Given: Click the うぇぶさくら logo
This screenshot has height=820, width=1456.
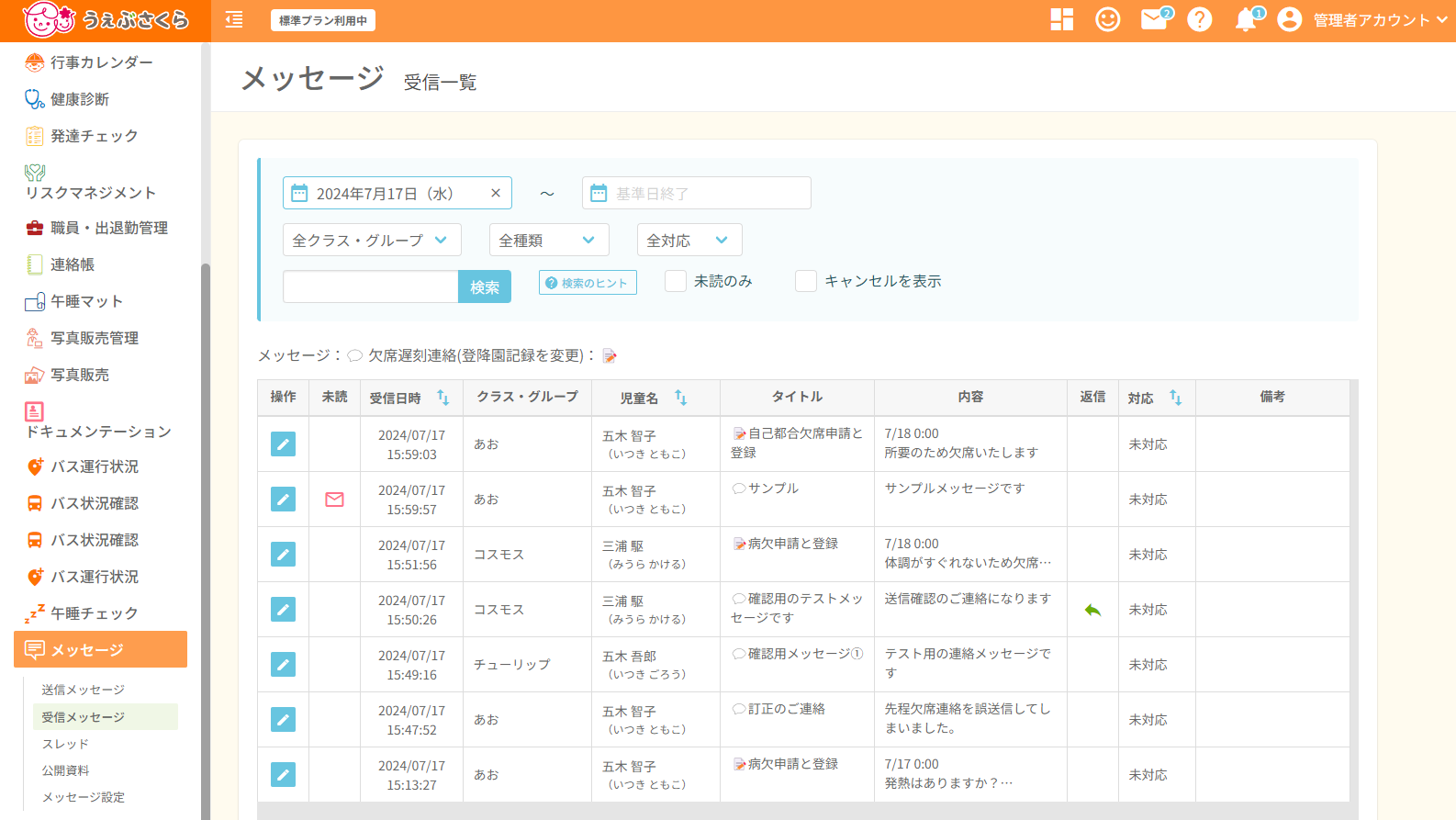Looking at the screenshot, I should click(106, 19).
